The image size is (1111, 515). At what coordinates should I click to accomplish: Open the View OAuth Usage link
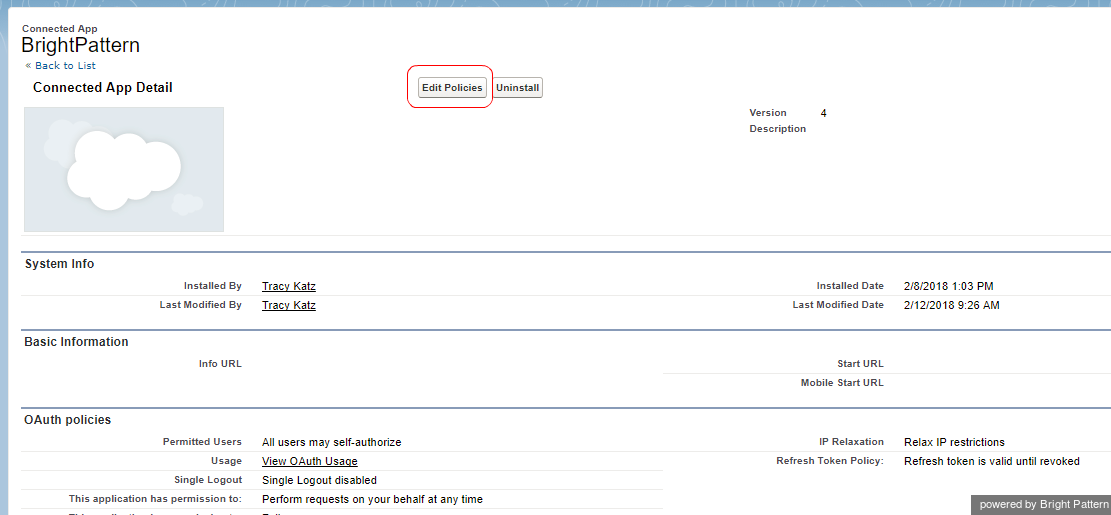[x=310, y=461]
